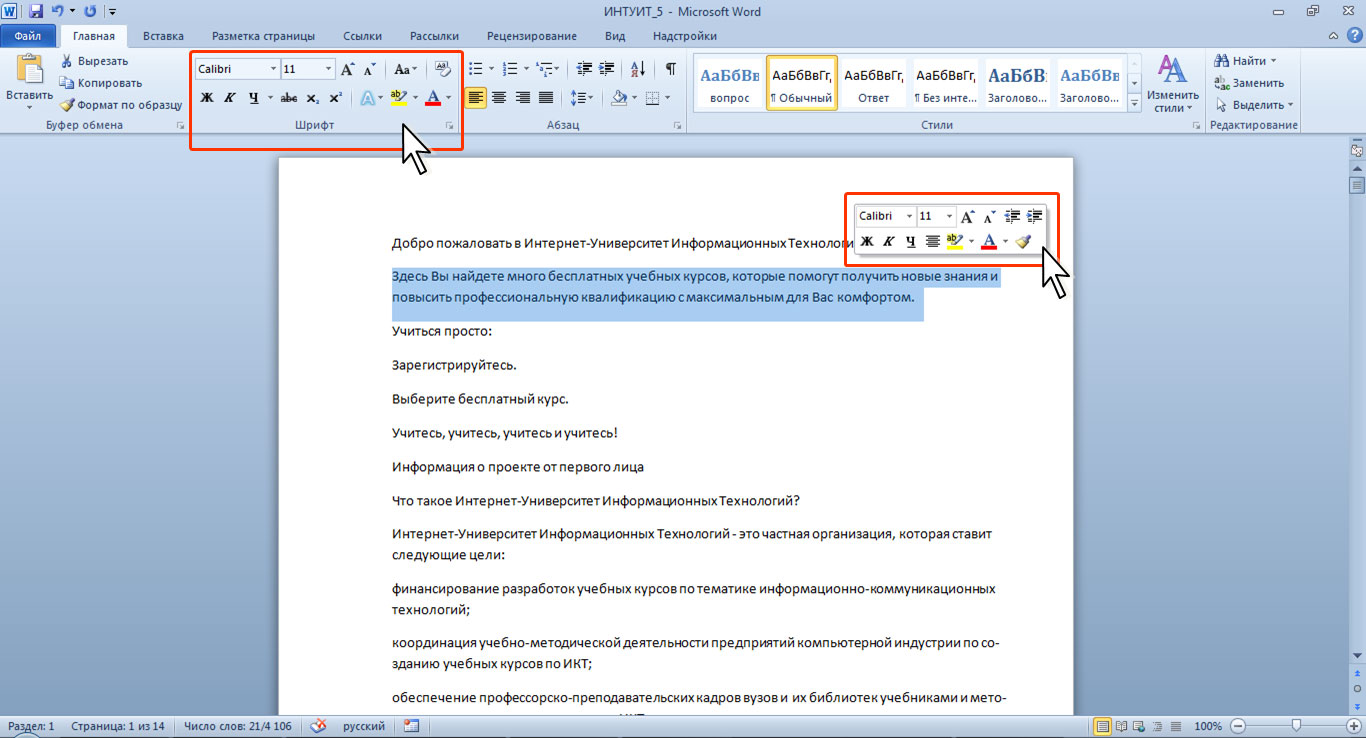1366x738 pixels.
Task: Apply the вопрос style
Action: (730, 83)
